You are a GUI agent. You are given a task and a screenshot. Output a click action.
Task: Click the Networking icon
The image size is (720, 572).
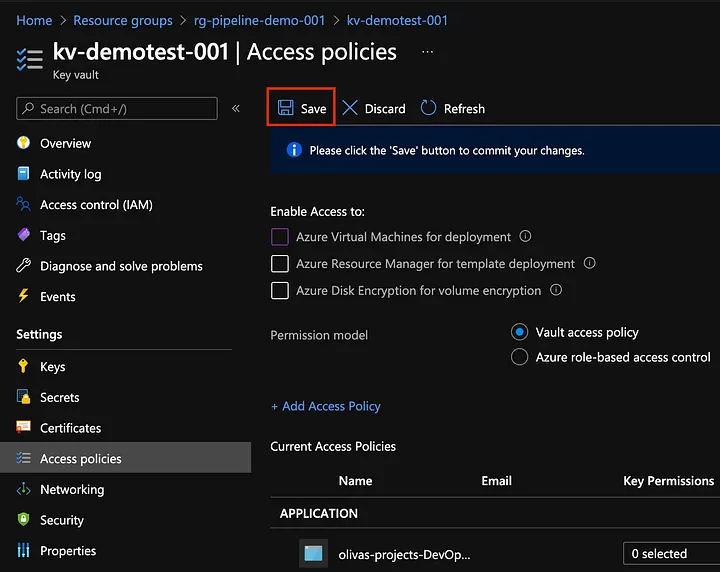pos(23,489)
